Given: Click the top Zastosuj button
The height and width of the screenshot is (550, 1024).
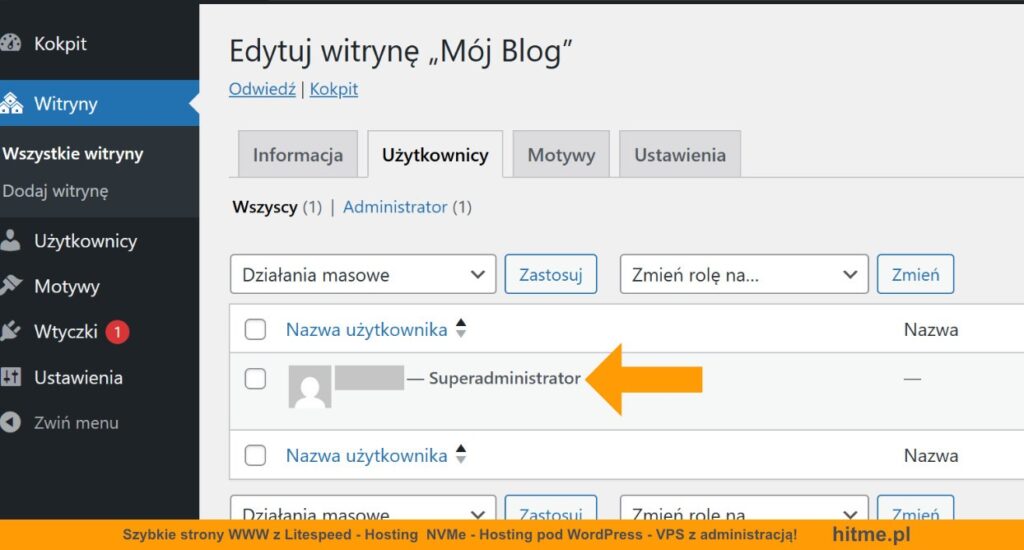Looking at the screenshot, I should pyautogui.click(x=550, y=275).
